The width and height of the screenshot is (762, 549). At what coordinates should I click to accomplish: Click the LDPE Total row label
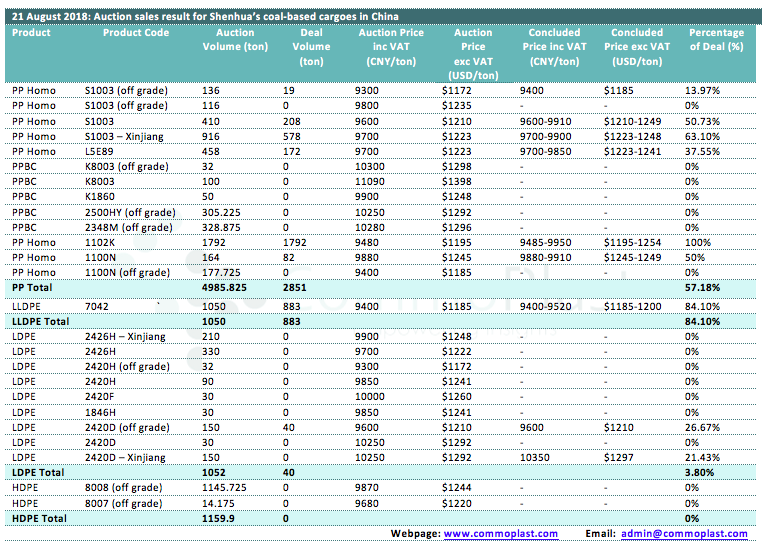[x=37, y=471]
